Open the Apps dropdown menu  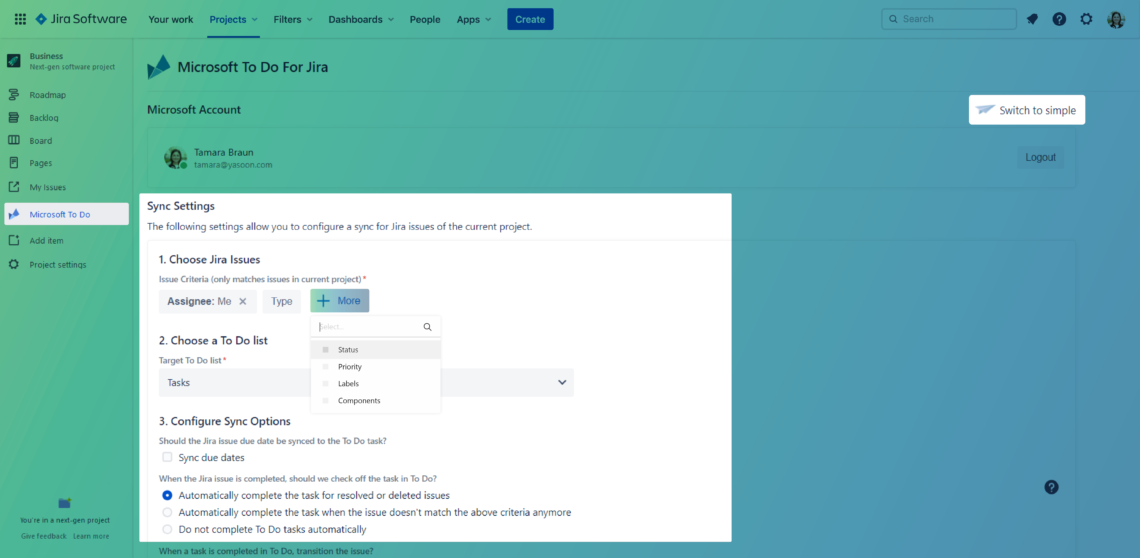[473, 20]
